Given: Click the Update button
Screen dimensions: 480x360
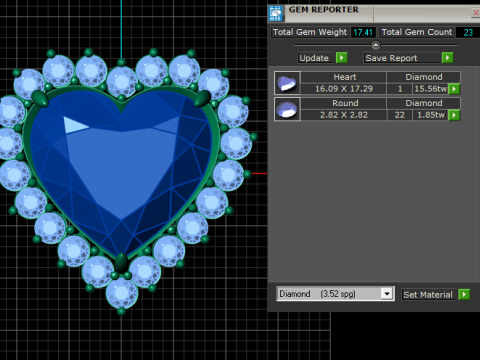Looking at the screenshot, I should click(x=316, y=58).
